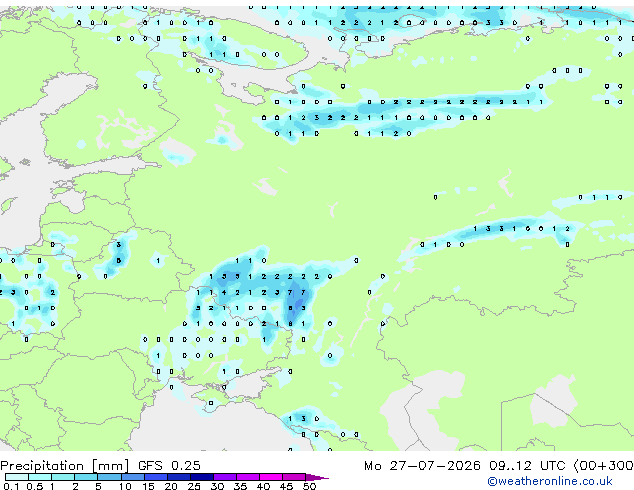This screenshot has width=634, height=490.
Task: Click the "0.5" legend scale label
Action: point(35,486)
